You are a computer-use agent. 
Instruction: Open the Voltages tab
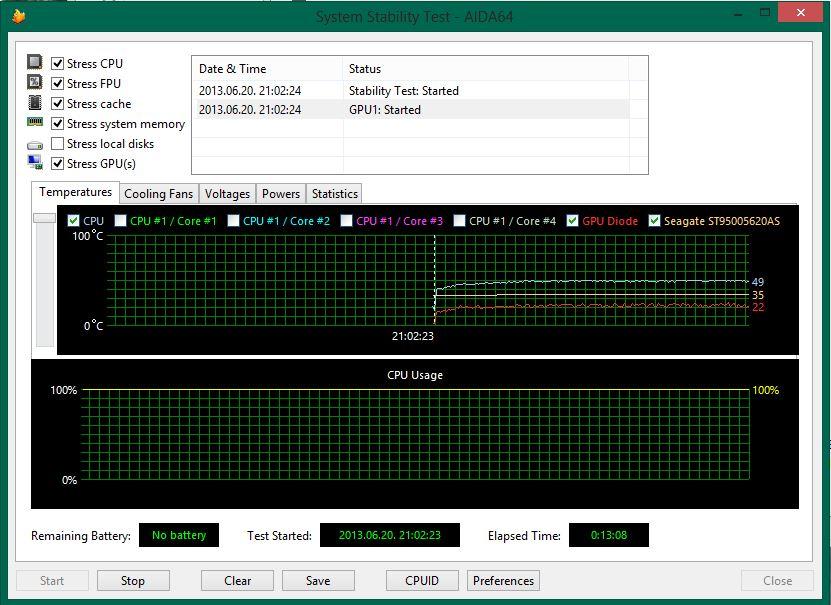[227, 194]
